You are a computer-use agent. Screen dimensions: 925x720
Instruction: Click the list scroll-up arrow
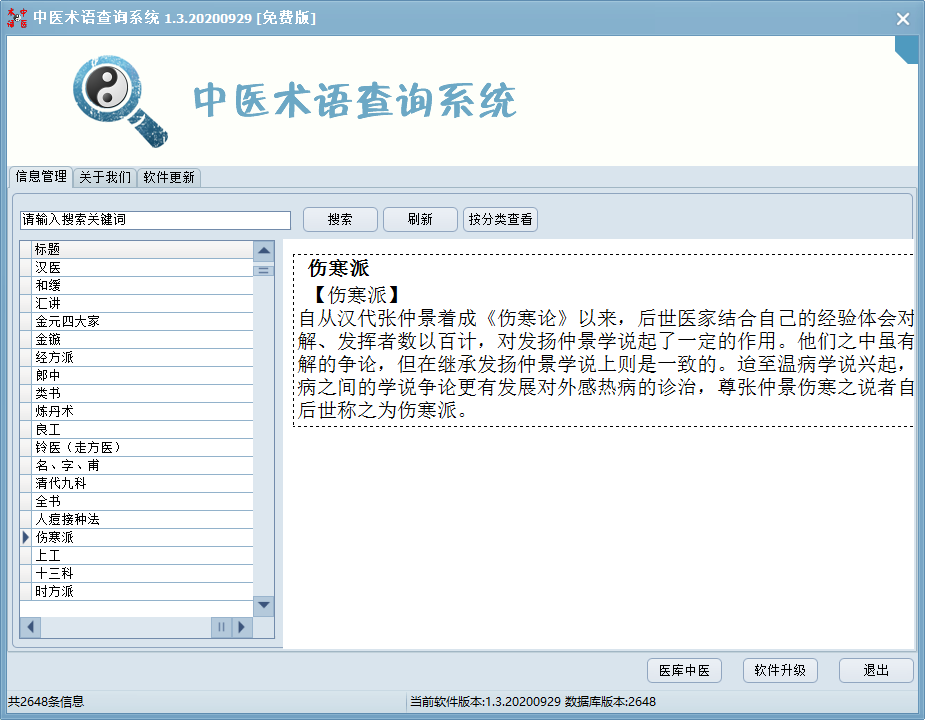click(264, 251)
